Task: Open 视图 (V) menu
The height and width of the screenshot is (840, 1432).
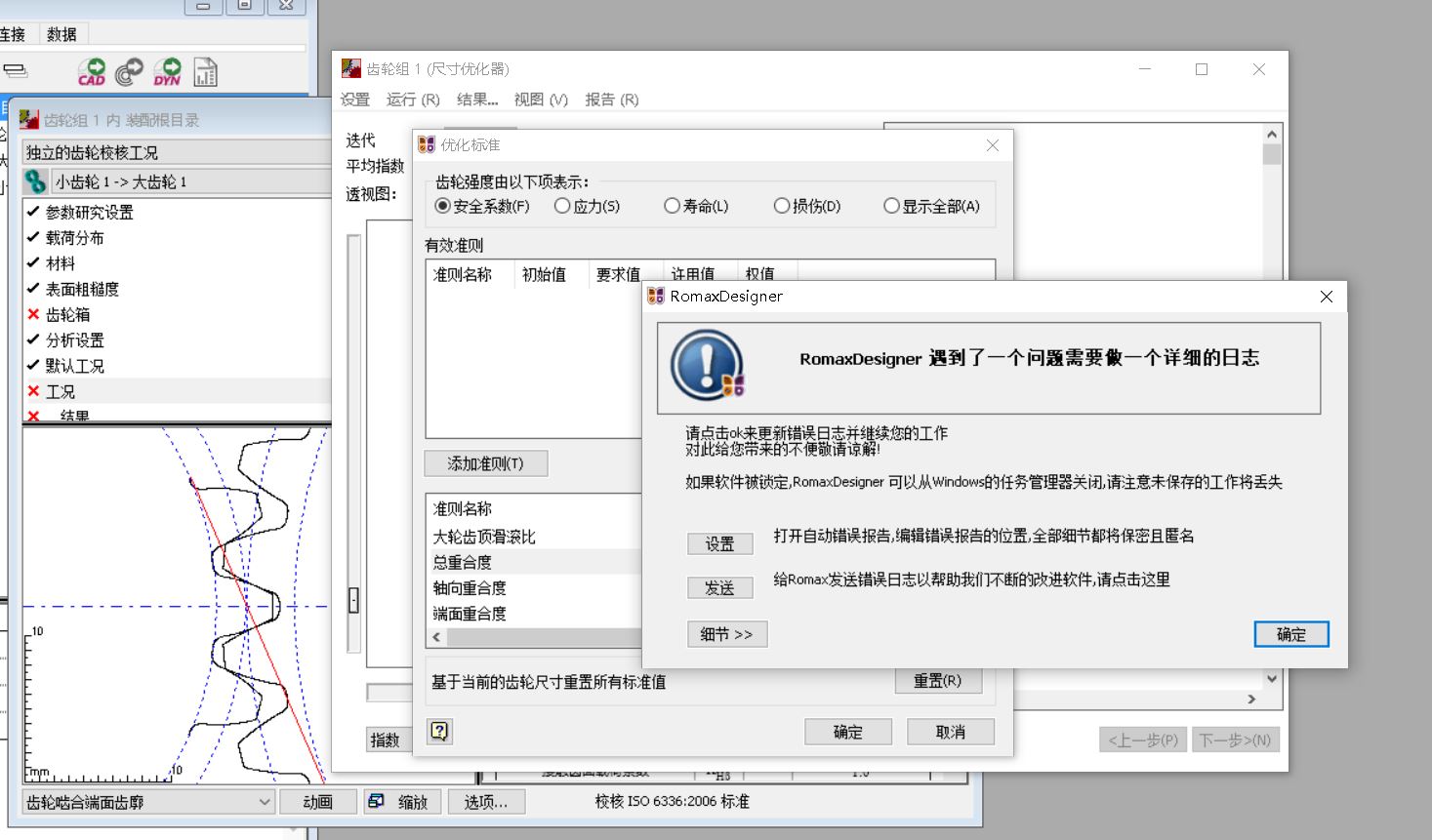Action: coord(541,100)
